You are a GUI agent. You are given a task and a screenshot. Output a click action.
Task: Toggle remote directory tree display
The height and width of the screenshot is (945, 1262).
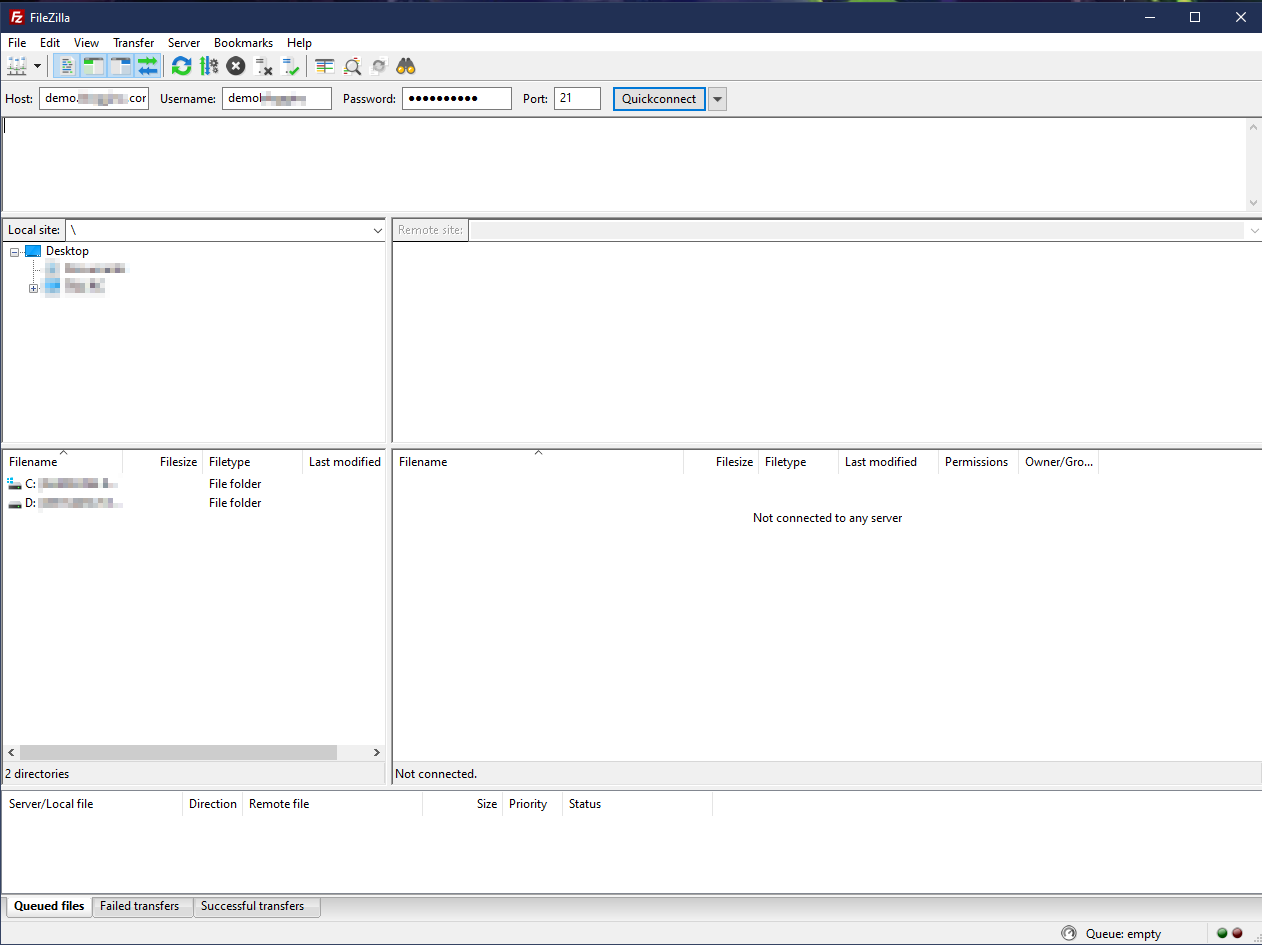click(121, 66)
